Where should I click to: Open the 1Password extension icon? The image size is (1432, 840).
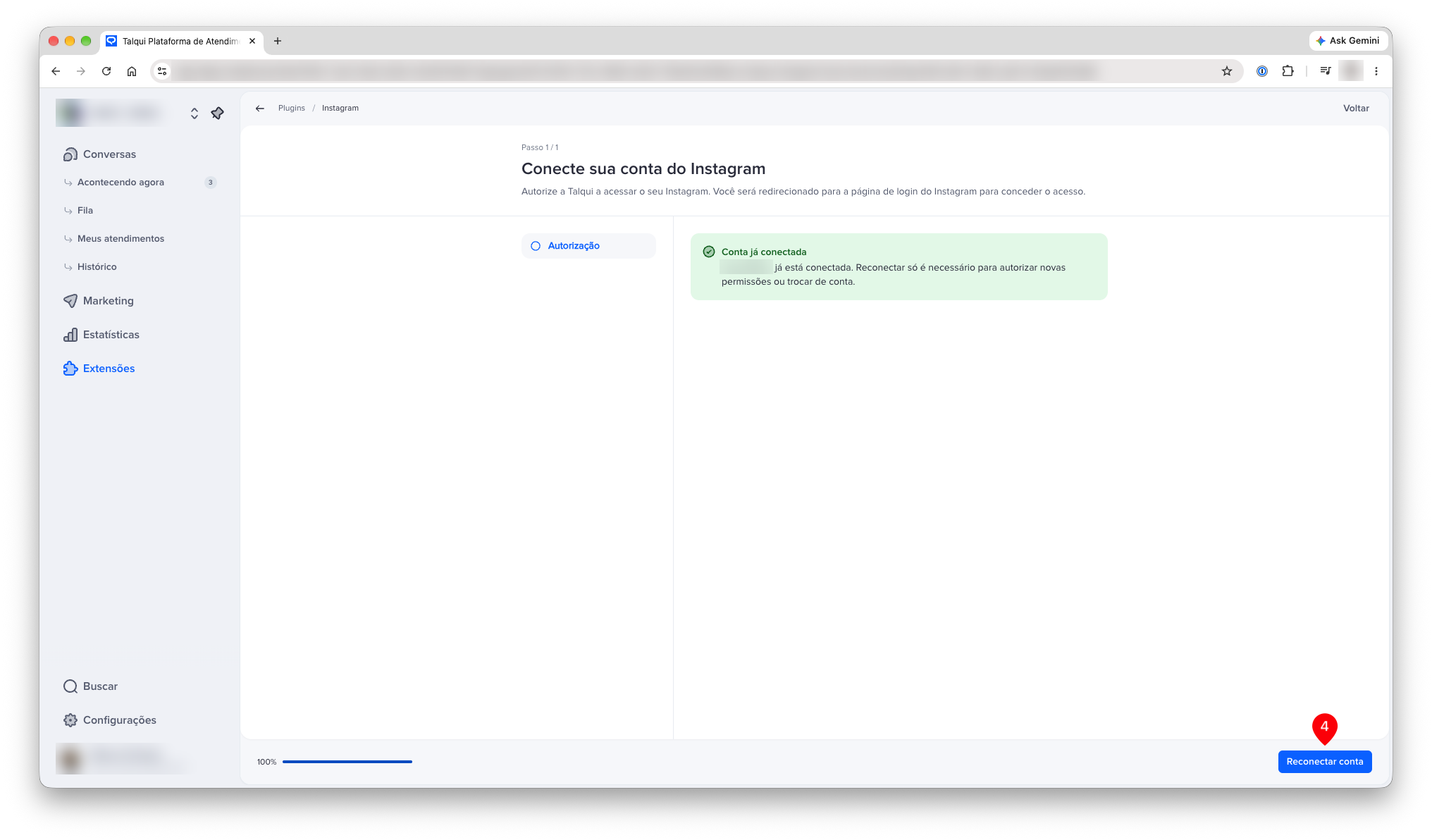tap(1262, 71)
